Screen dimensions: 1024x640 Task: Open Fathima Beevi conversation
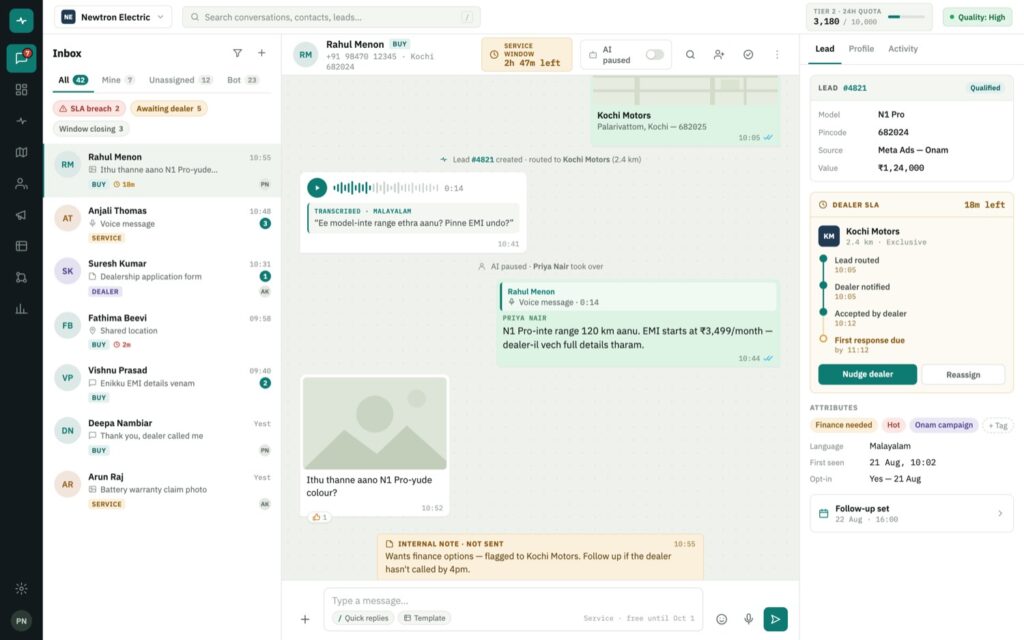162,330
